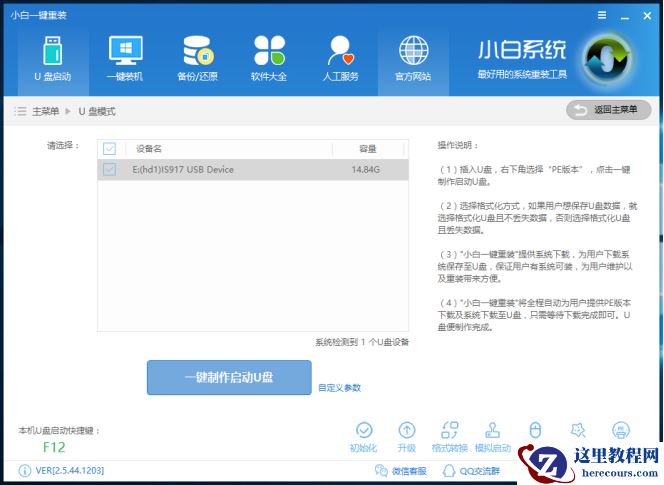Image resolution: width=664 pixels, height=485 pixels.
Task: Click the U盘模式 breadcrumb text
Action: pos(97,111)
